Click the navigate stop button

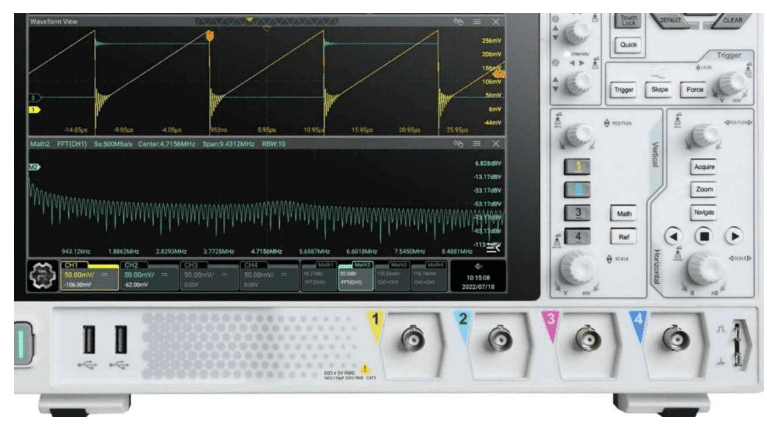(x=704, y=237)
